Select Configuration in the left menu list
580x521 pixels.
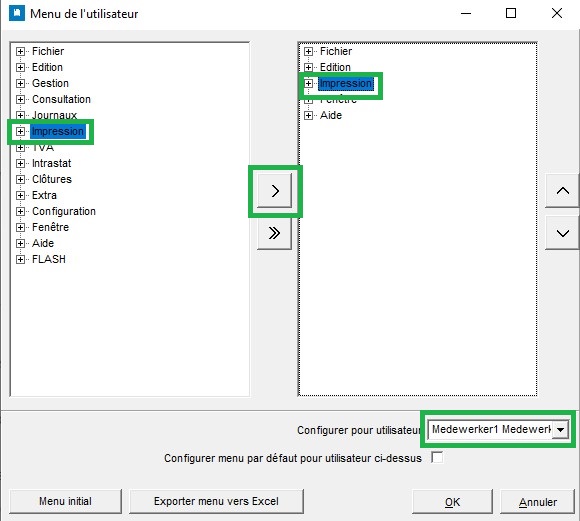pyautogui.click(x=64, y=211)
